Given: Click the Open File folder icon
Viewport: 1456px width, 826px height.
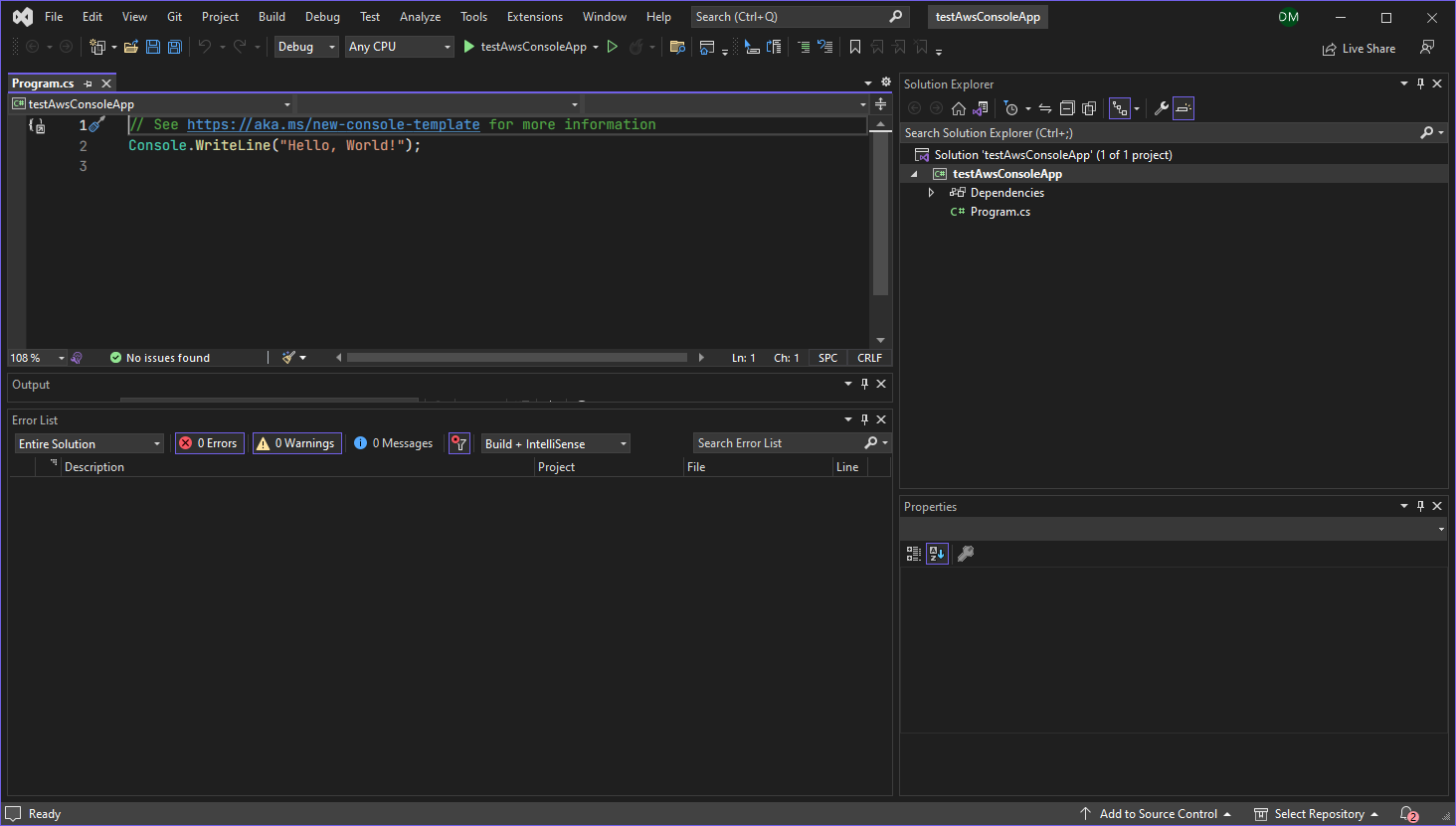Looking at the screenshot, I should pyautogui.click(x=130, y=47).
